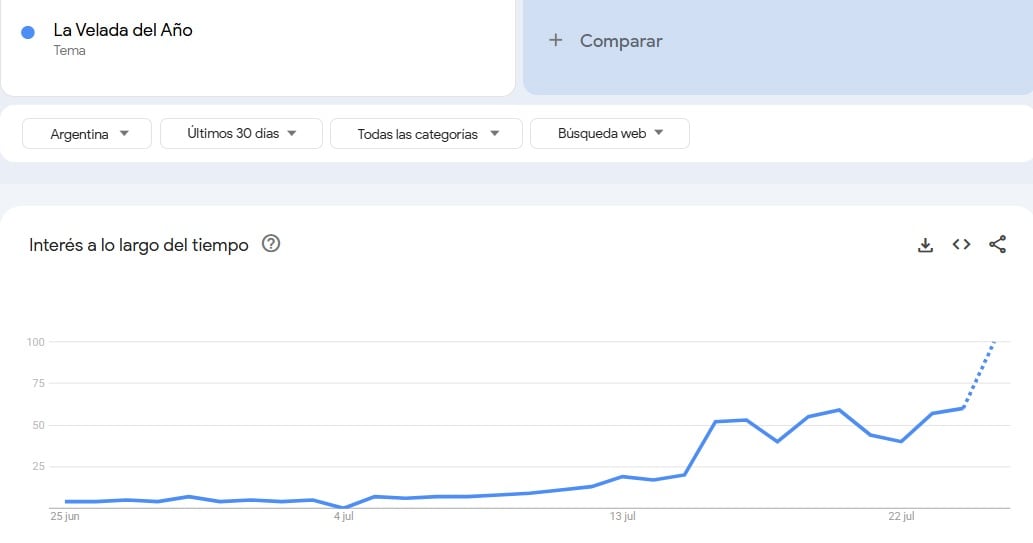The height and width of the screenshot is (543, 1033).
Task: Open help for Interés a lo largo del tiempo
Action: (x=271, y=244)
